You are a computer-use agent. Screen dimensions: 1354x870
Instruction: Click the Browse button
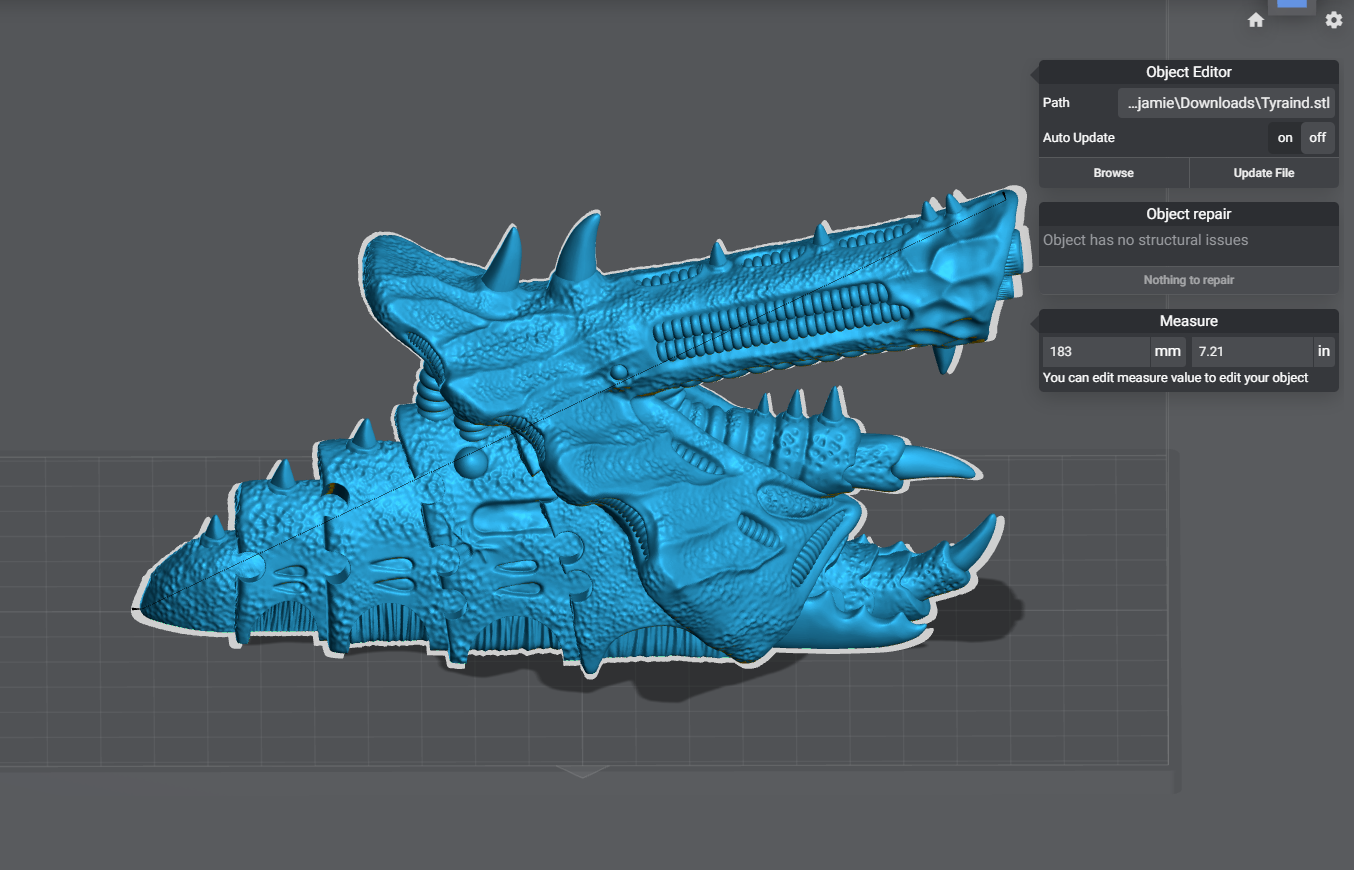coord(1113,173)
